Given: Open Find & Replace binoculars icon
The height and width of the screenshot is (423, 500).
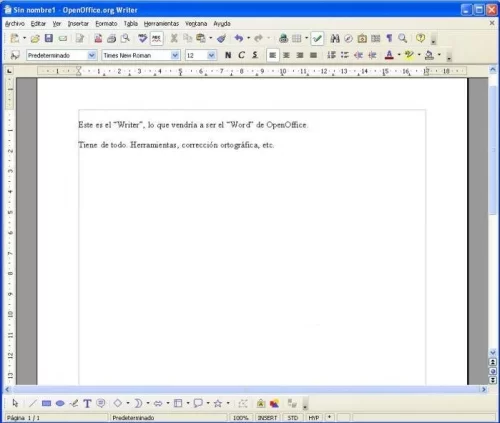Looking at the screenshot, I should pyautogui.click(x=335, y=38).
